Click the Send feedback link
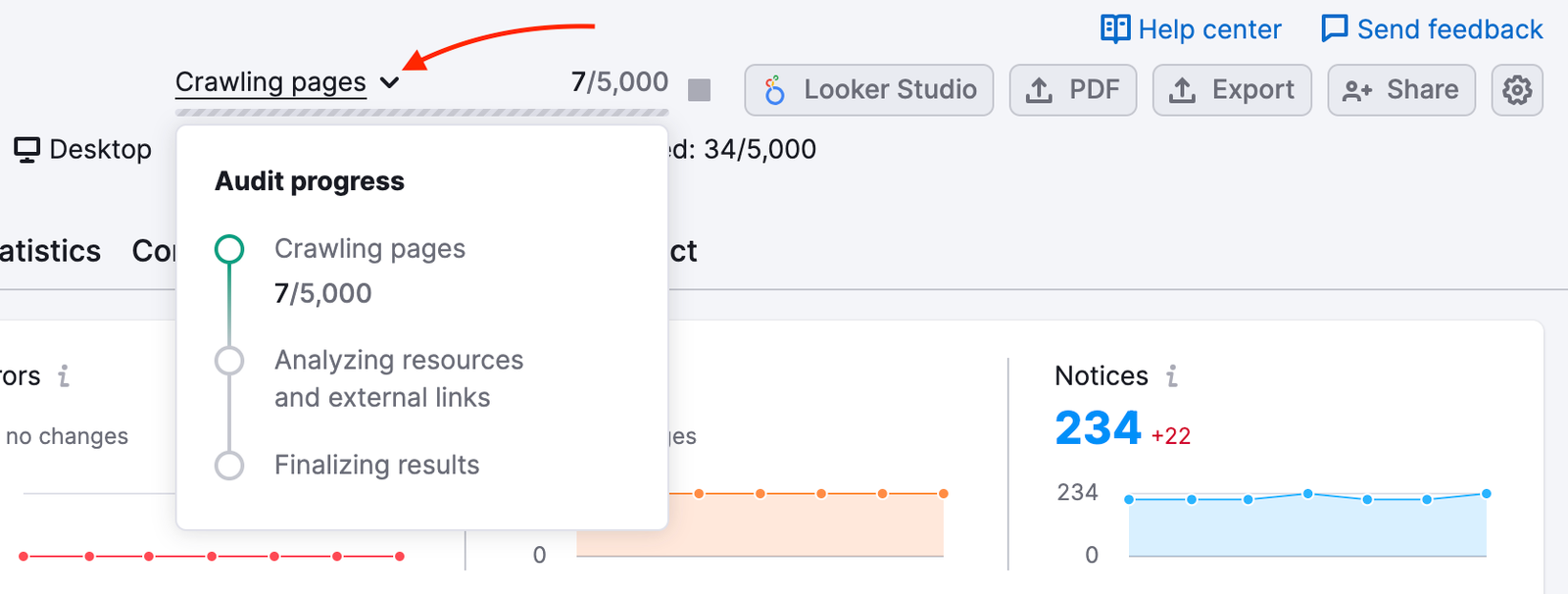Image resolution: width=1568 pixels, height=594 pixels. coord(1450,28)
